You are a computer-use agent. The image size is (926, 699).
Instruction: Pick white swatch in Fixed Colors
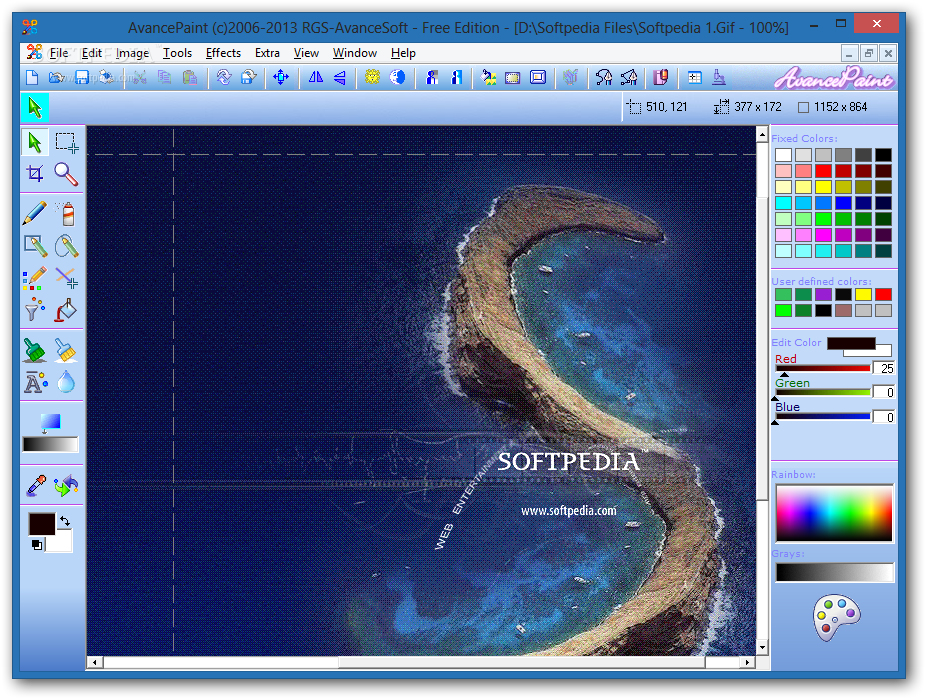pos(783,155)
